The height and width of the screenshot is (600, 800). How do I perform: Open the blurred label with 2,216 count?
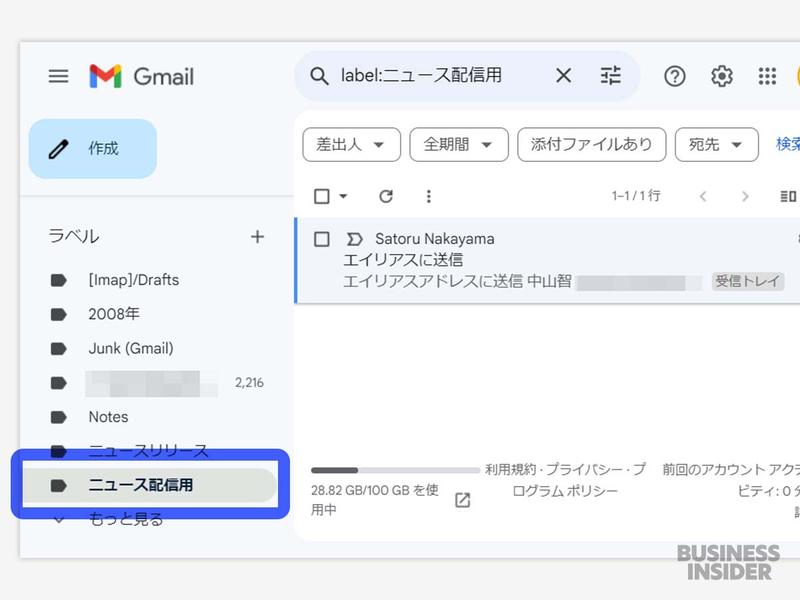click(x=151, y=383)
